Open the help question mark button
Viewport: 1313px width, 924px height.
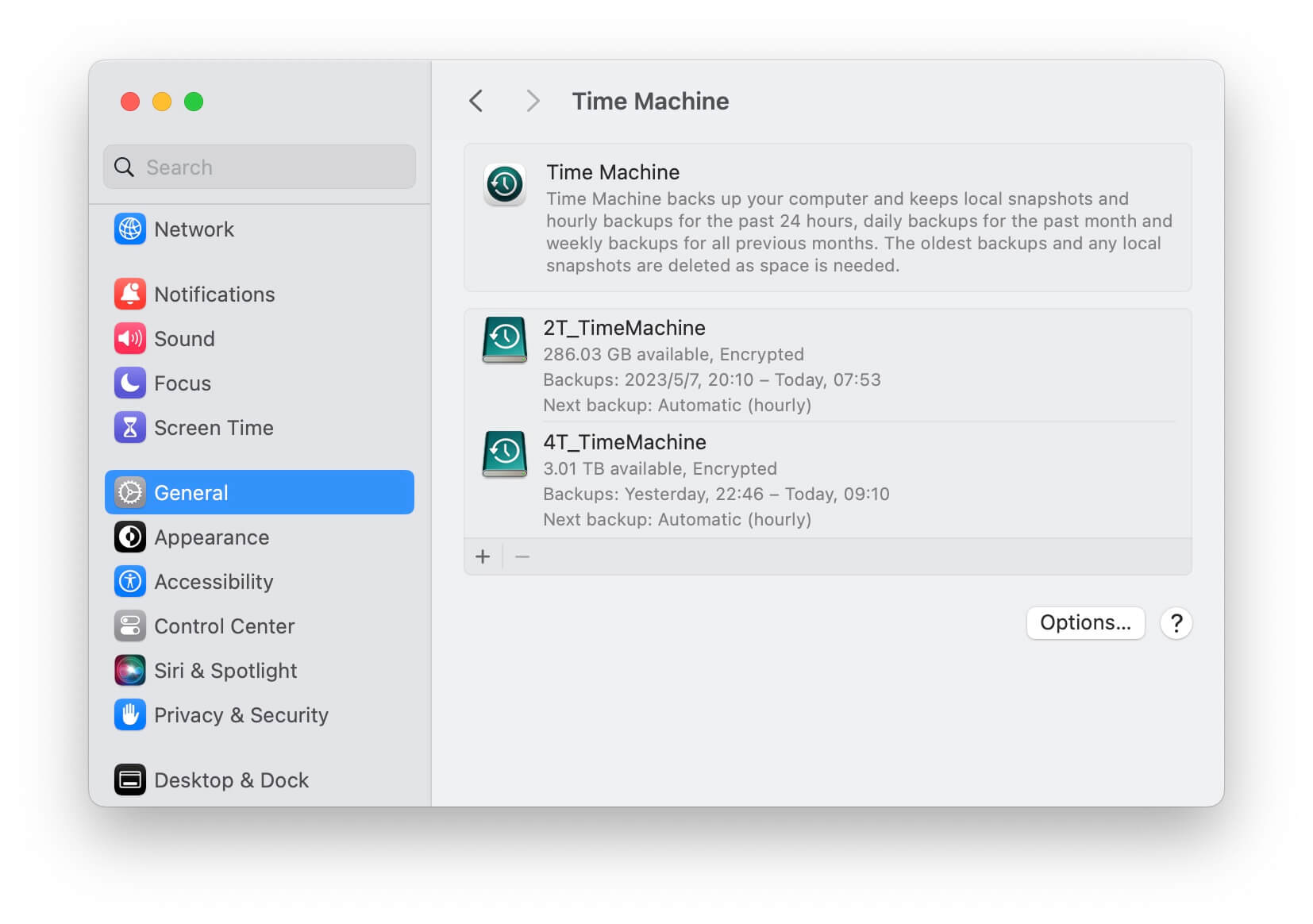coord(1176,623)
